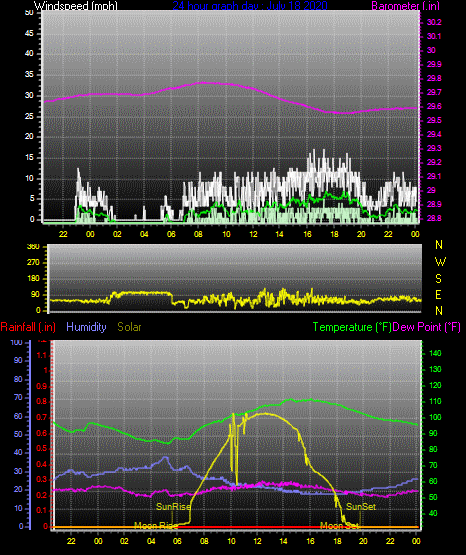Click the '29.6' barometer scale value
This screenshot has height=555, width=466.
coord(434,107)
